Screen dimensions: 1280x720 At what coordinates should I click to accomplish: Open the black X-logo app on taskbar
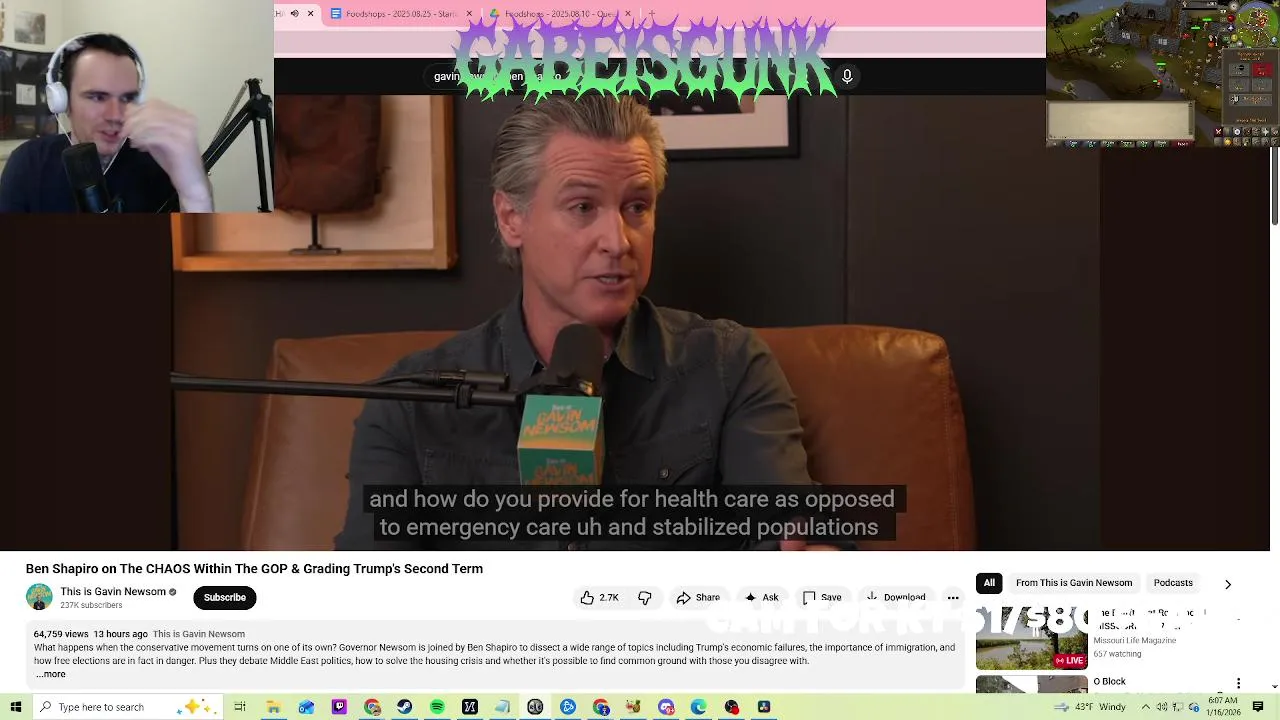tap(470, 707)
